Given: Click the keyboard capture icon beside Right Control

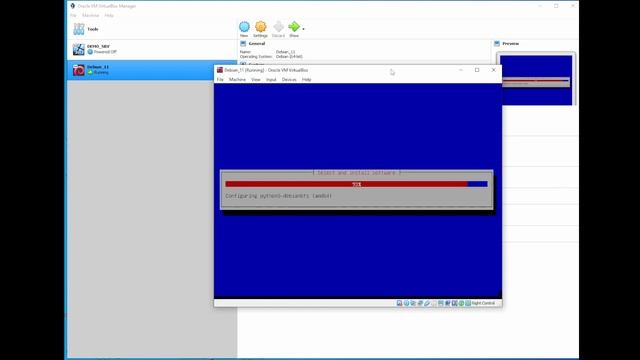Looking at the screenshot, I should (x=468, y=303).
